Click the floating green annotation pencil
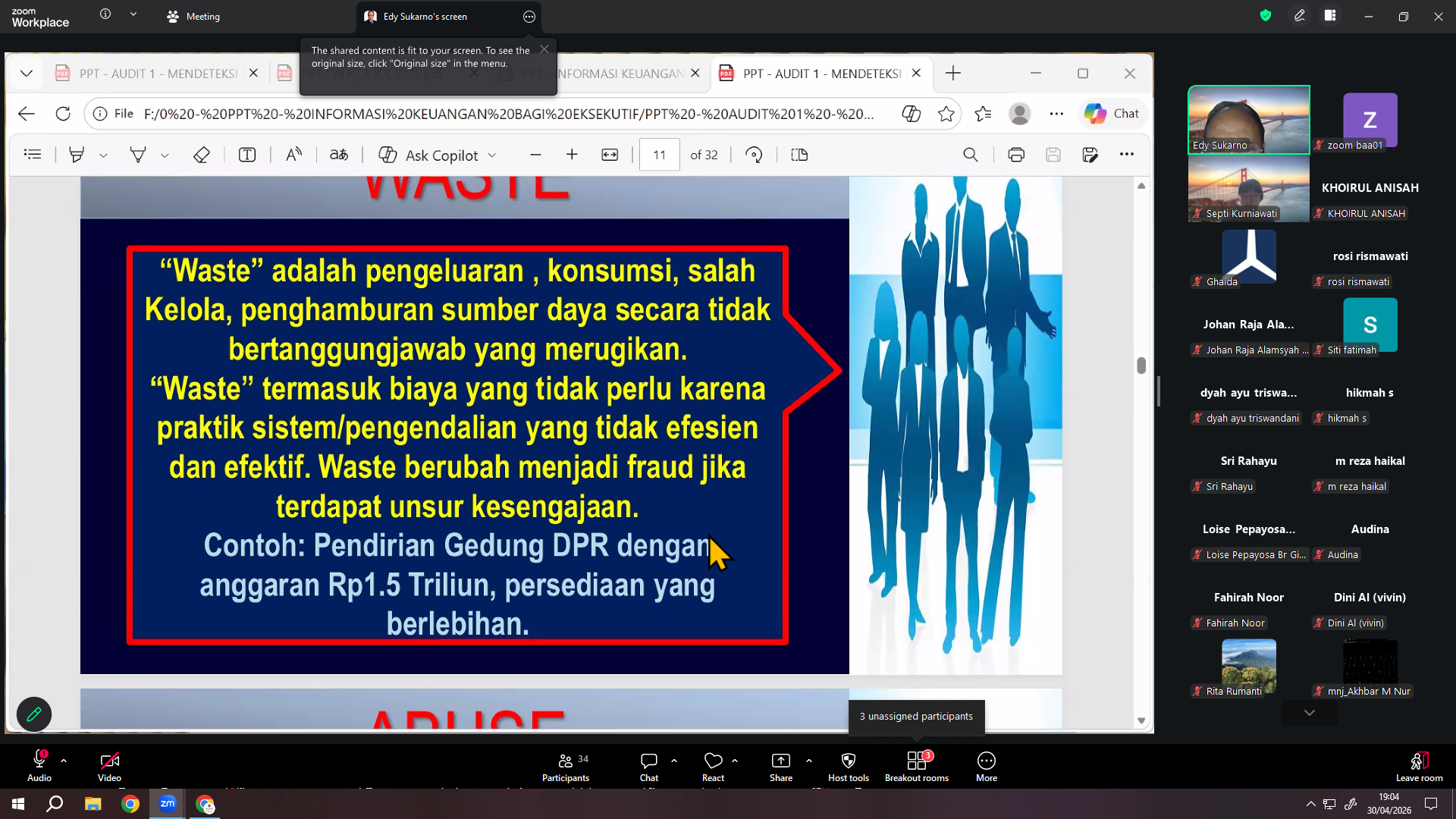 tap(34, 714)
